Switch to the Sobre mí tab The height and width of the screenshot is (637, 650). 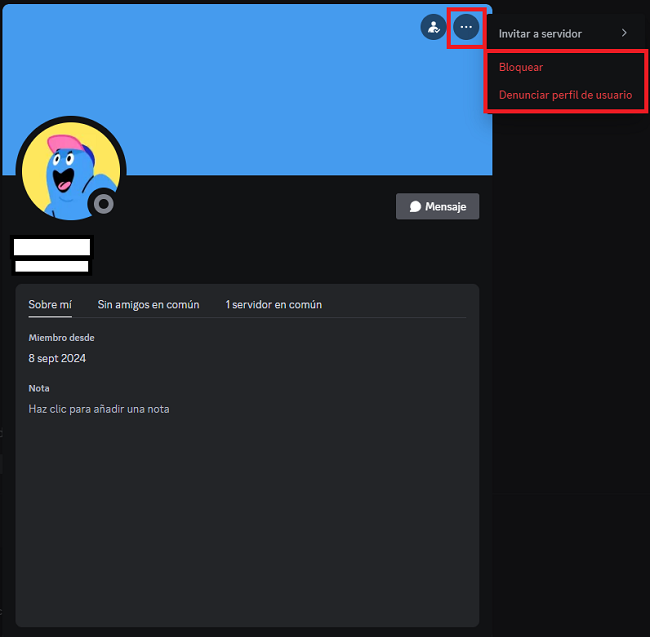coord(50,304)
